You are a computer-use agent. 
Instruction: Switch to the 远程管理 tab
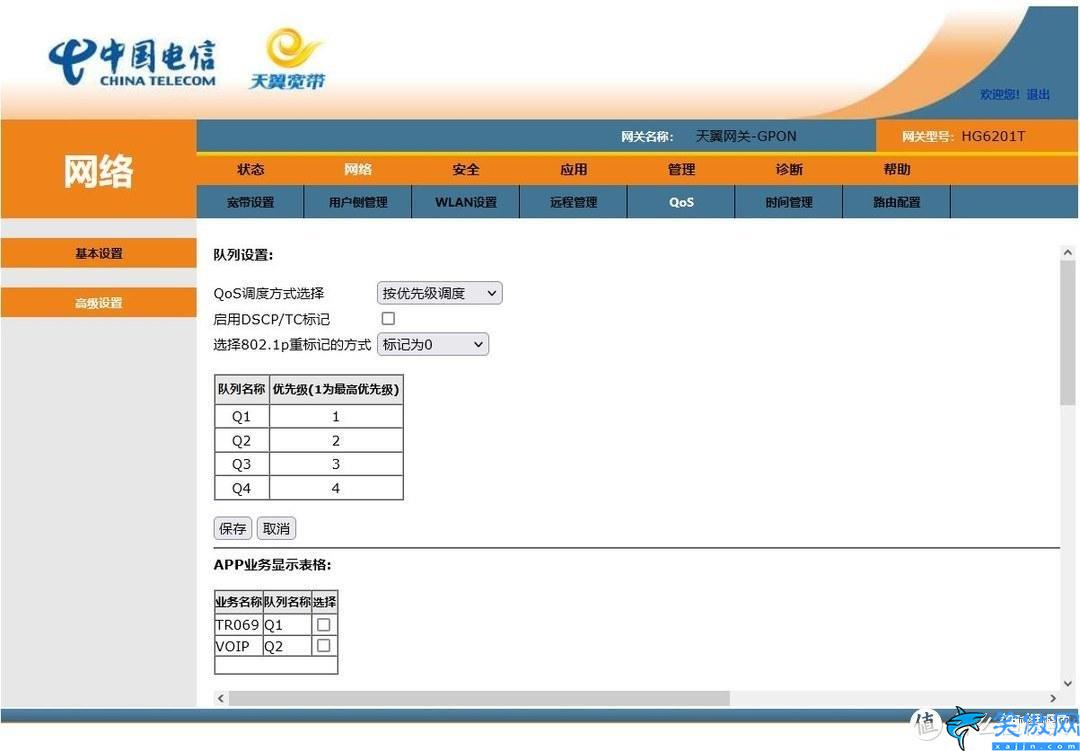coord(574,203)
